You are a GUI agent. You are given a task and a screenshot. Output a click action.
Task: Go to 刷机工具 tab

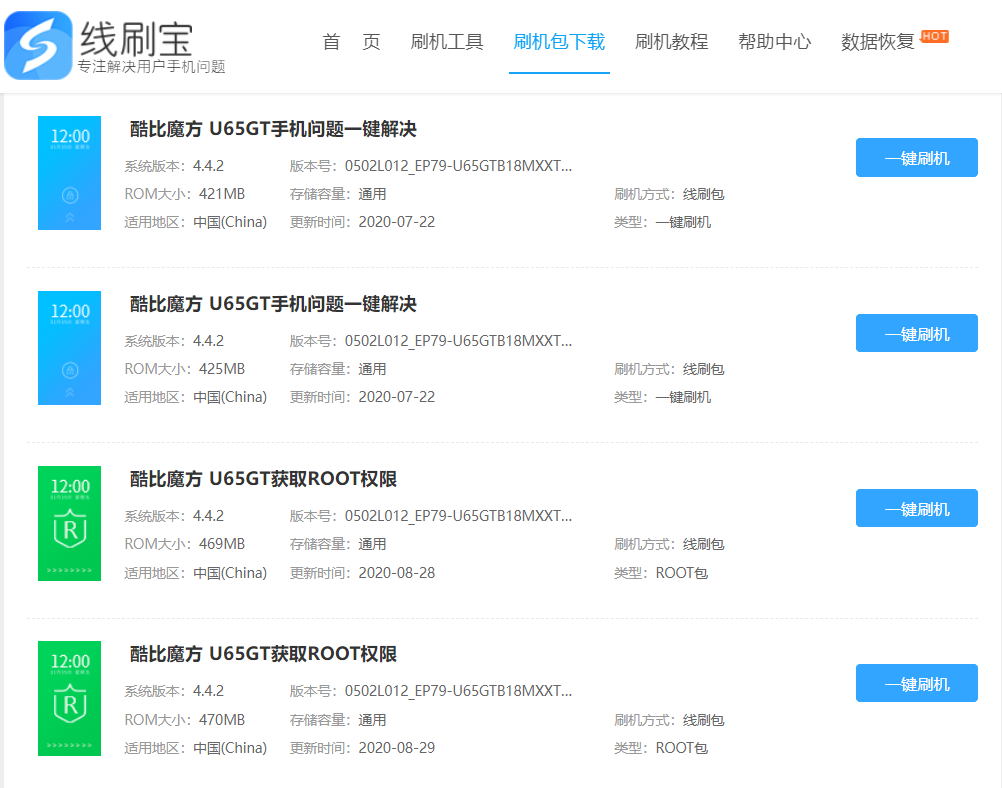click(447, 42)
